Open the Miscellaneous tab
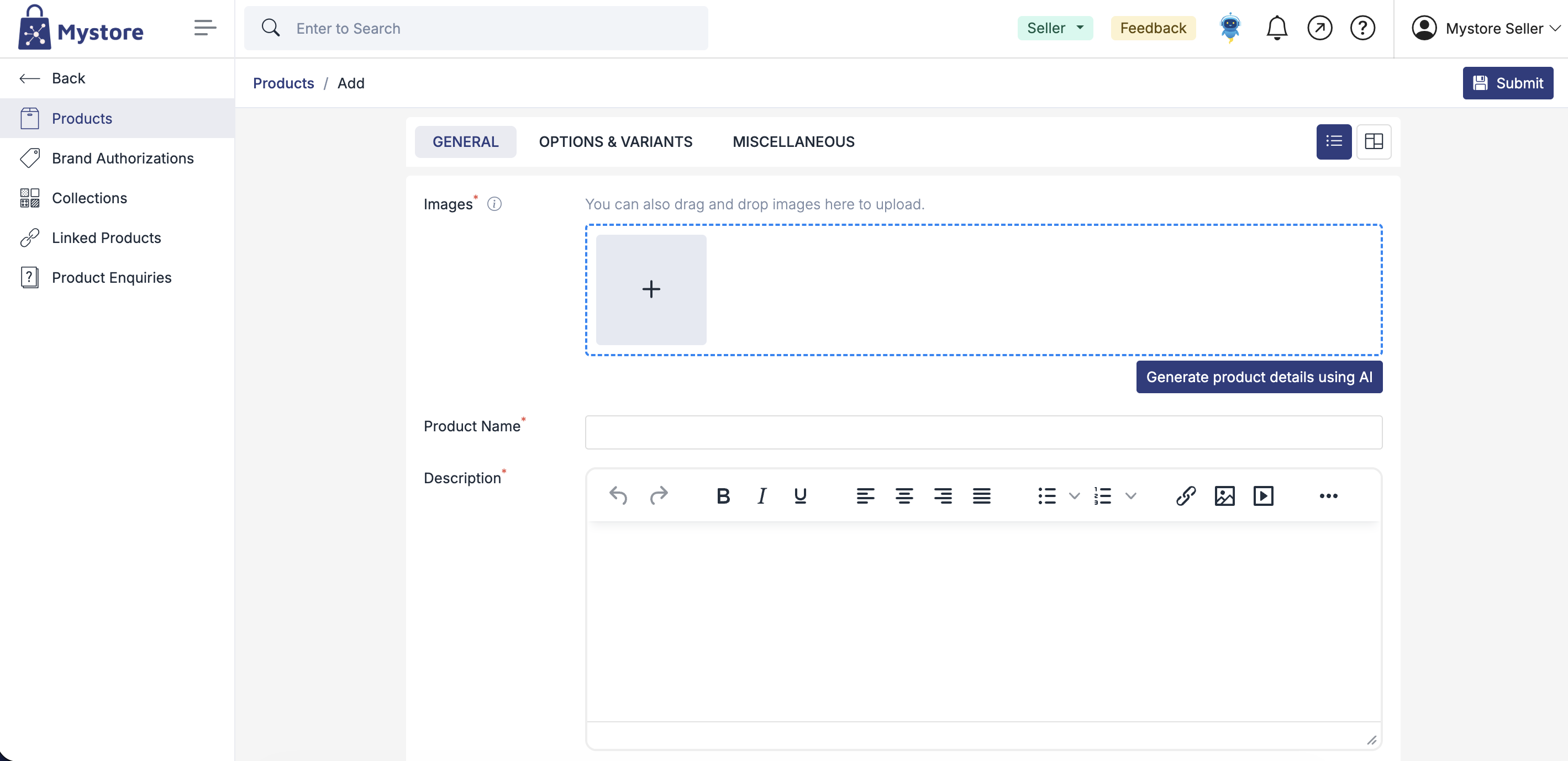Viewport: 1568px width, 761px height. [793, 142]
